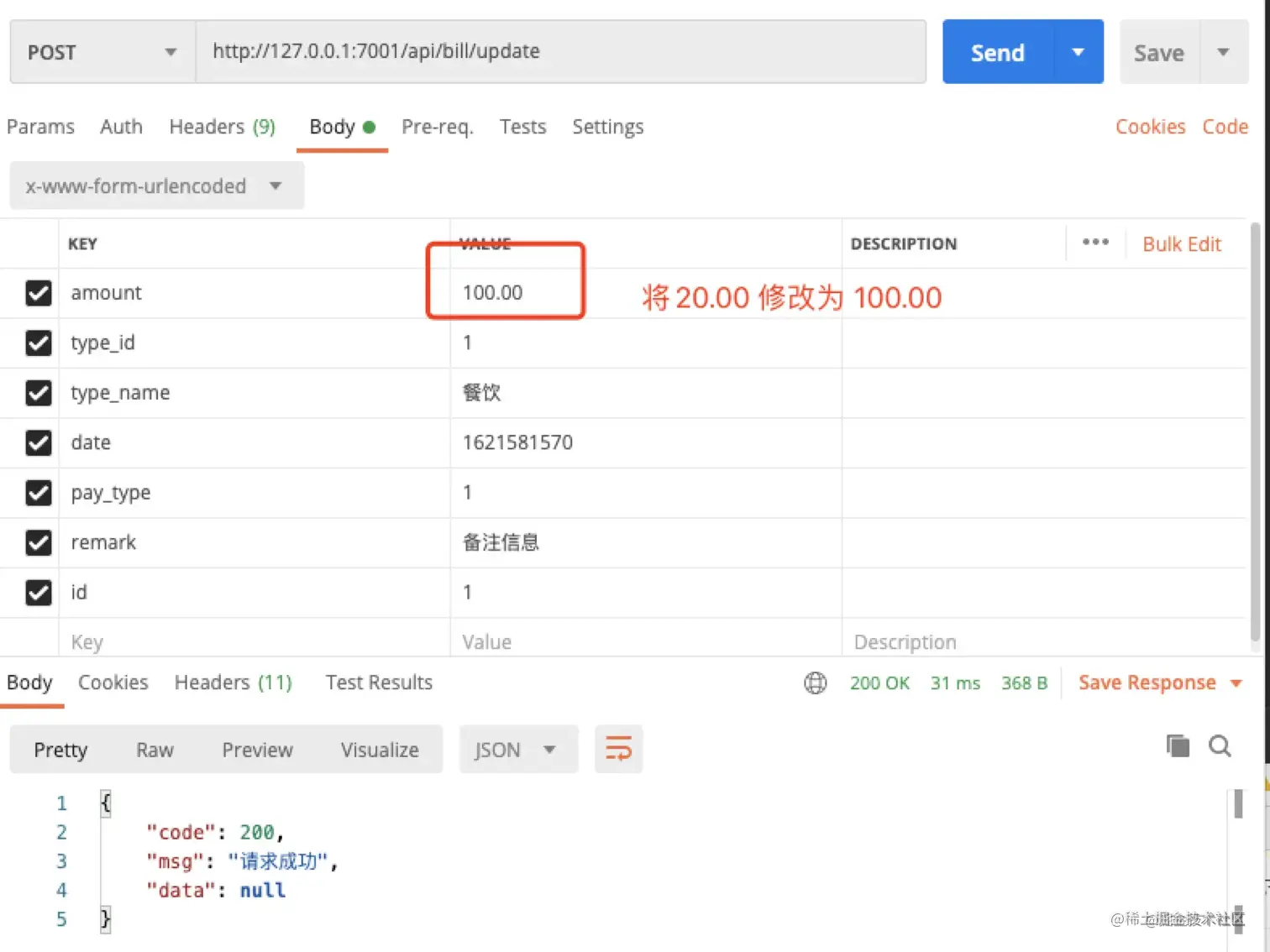Screen dimensions: 1270x952
Task: Click the 31 ms response time
Action: coord(955,683)
